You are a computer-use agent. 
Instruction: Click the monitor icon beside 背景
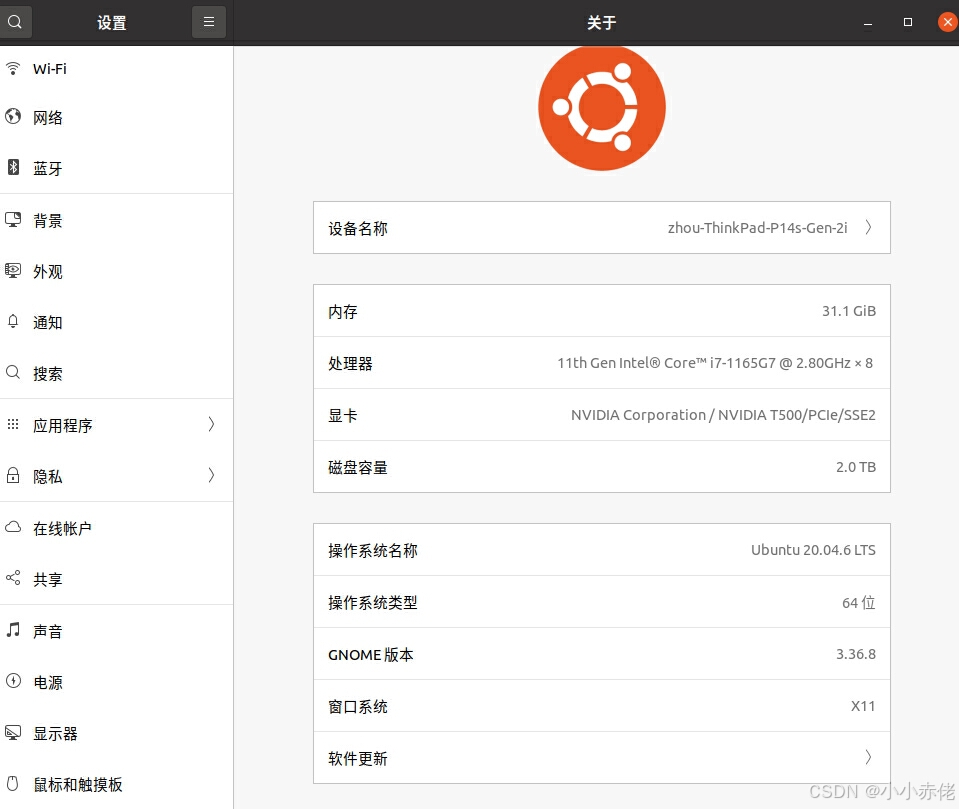(13, 220)
